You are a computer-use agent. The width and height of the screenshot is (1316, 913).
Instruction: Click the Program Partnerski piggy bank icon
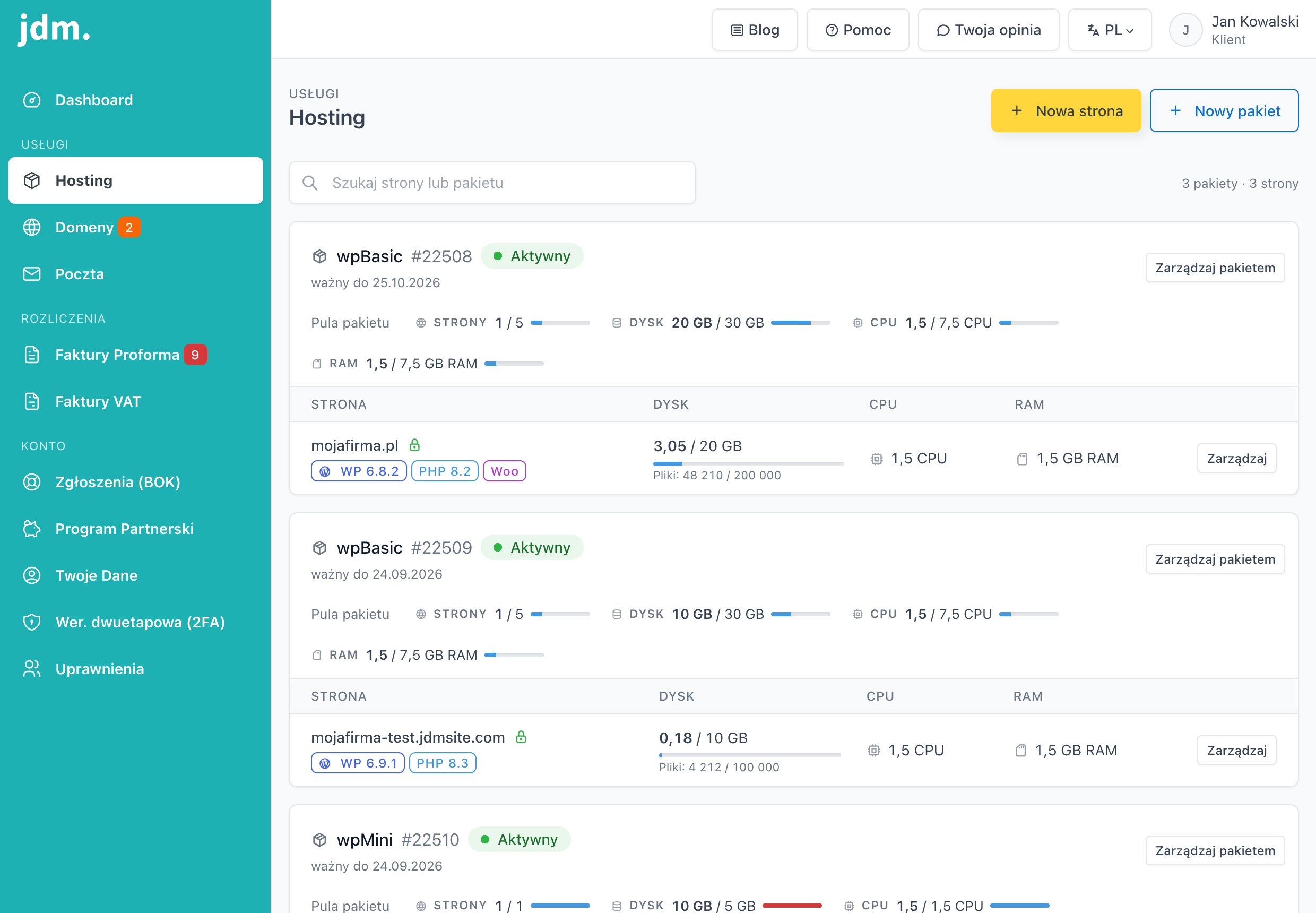(32, 529)
